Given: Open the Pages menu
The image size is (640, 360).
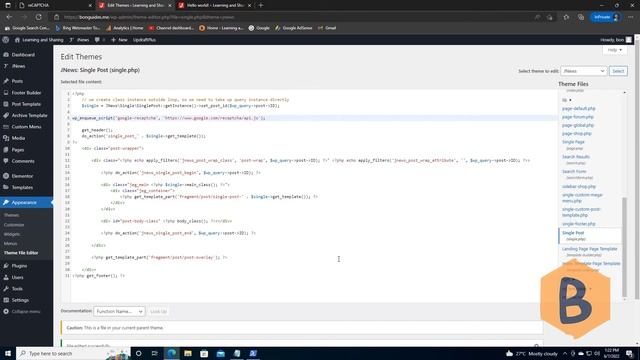Looking at the screenshot, I should [18, 150].
